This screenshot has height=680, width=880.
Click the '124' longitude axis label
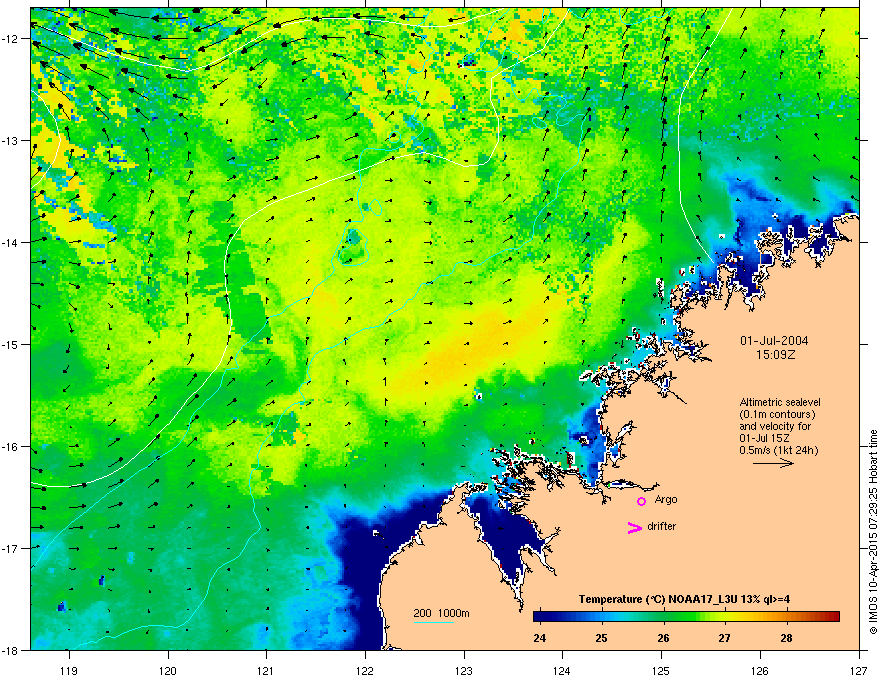coord(562,670)
